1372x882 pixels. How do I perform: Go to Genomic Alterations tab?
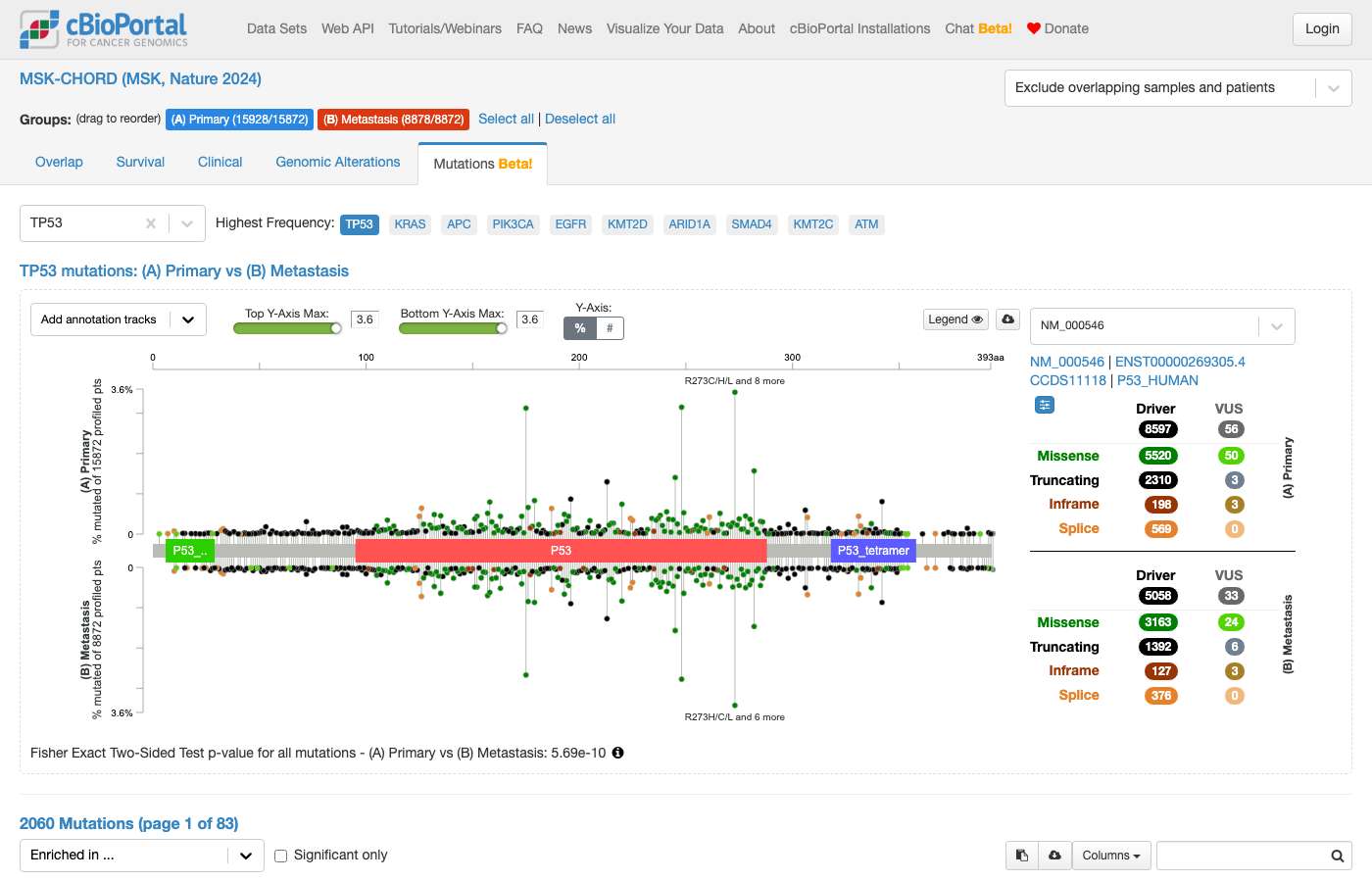(x=338, y=163)
